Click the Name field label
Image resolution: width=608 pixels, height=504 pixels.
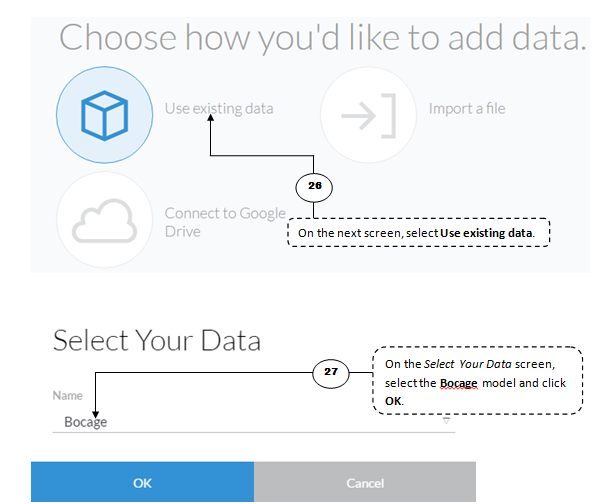[68, 395]
